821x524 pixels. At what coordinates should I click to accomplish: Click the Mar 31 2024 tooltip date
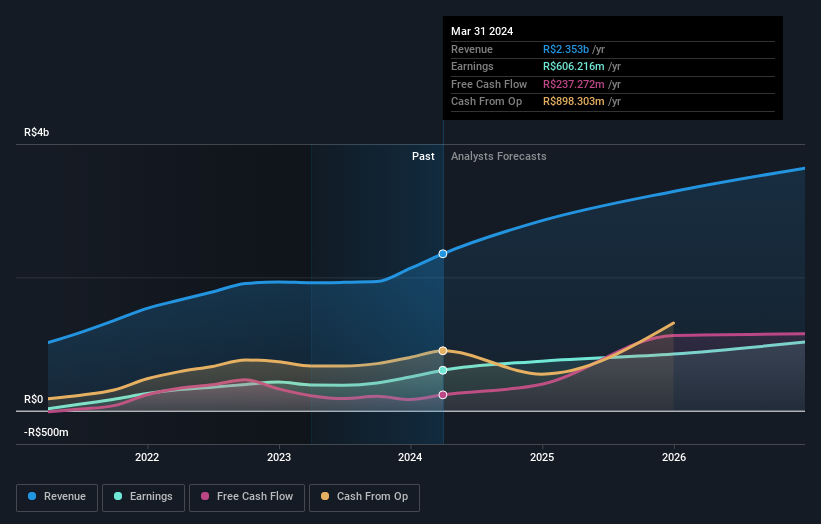[482, 31]
